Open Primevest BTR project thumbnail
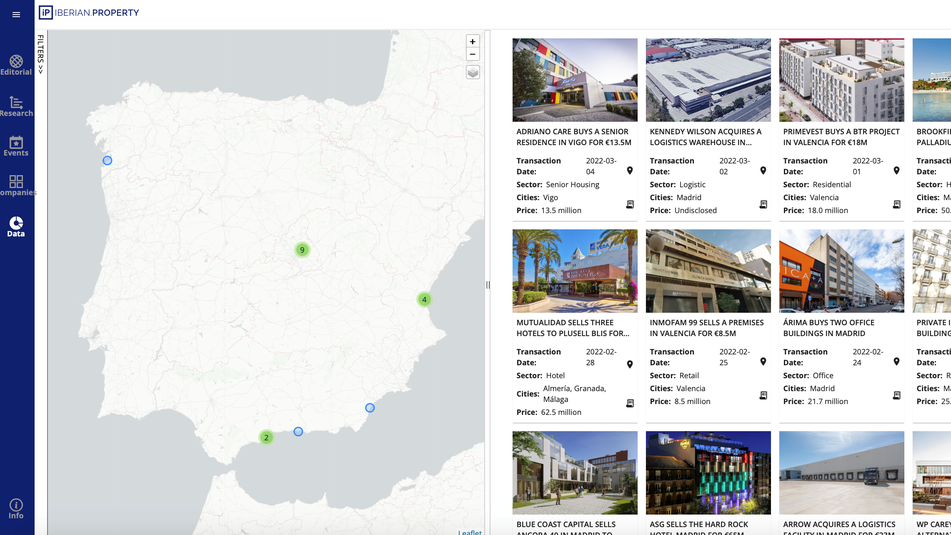 pos(842,80)
